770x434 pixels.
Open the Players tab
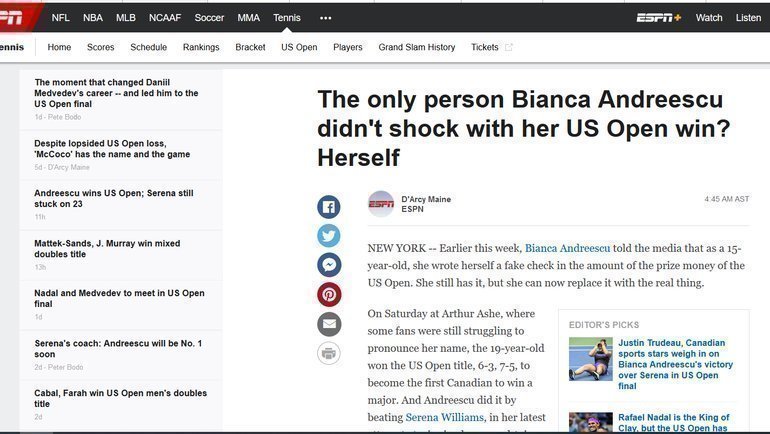(348, 47)
